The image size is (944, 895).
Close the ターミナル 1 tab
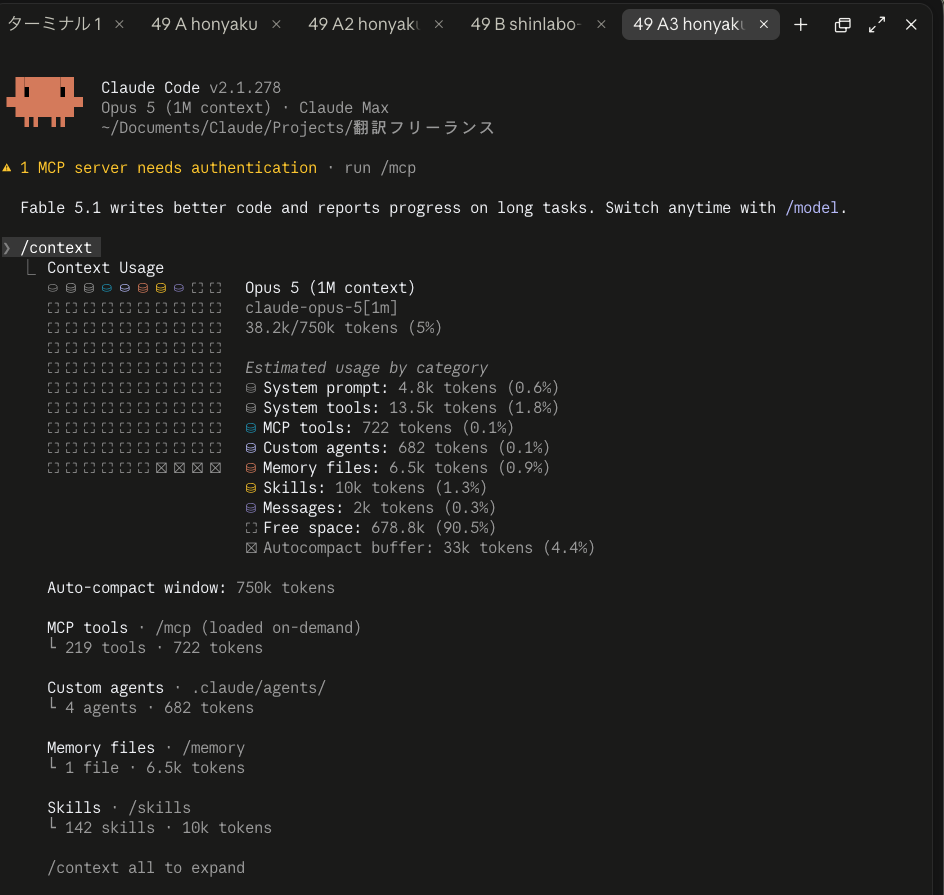119,24
